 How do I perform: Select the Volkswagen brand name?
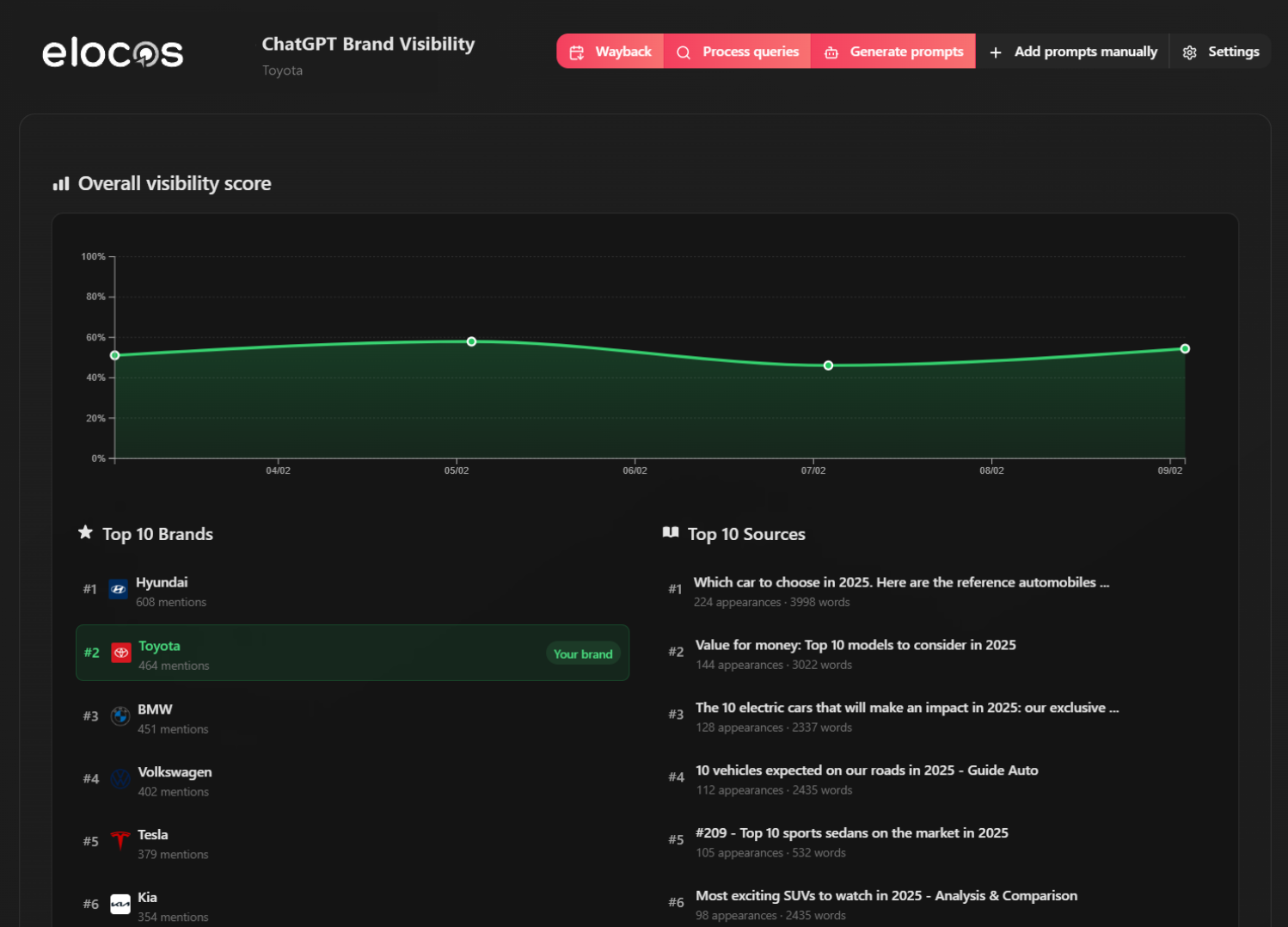[x=175, y=772]
